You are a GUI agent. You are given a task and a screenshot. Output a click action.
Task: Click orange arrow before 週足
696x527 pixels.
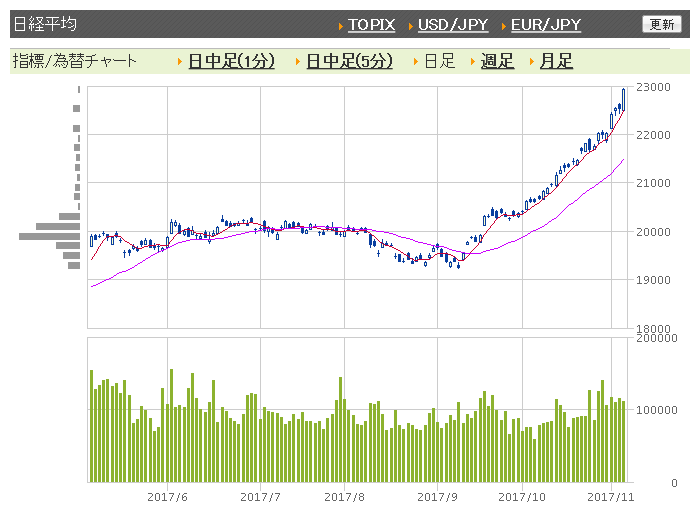(473, 62)
